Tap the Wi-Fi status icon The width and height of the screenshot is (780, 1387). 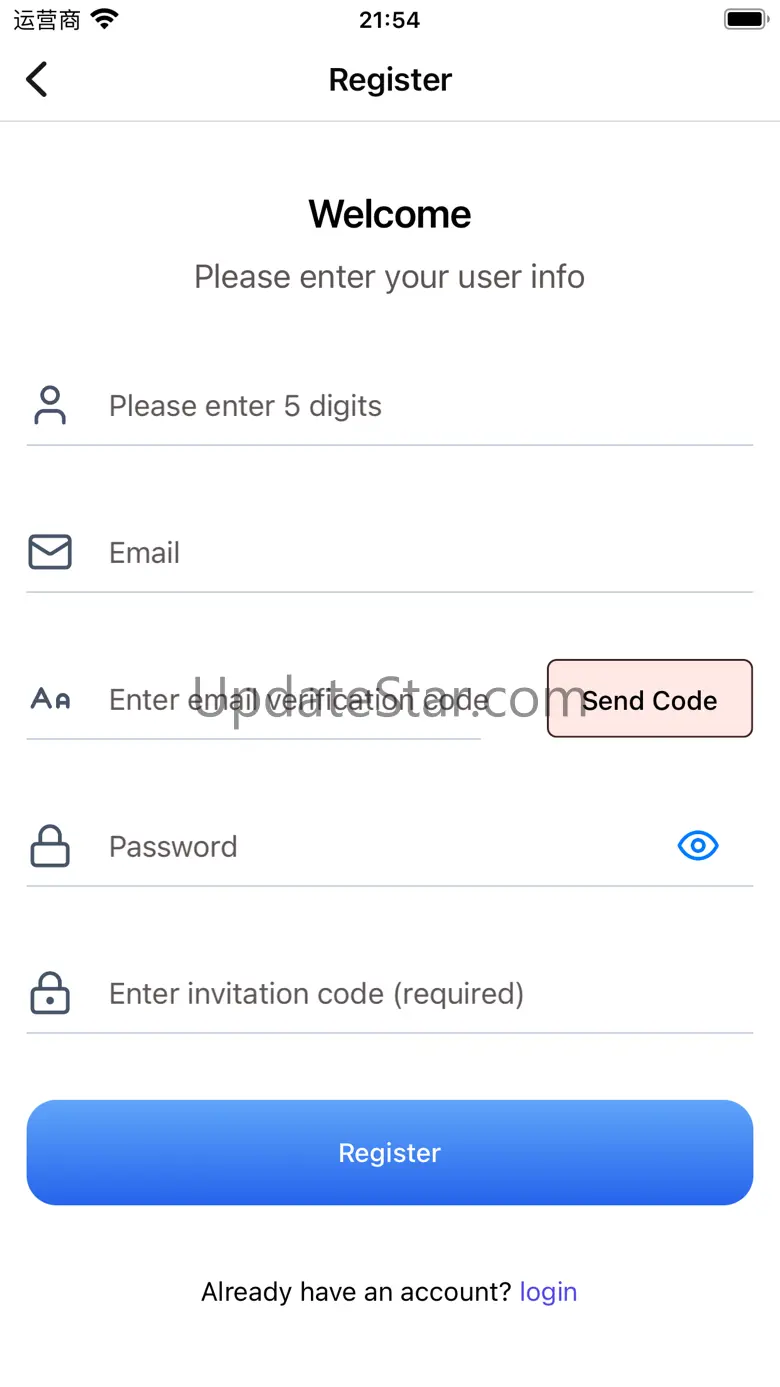pyautogui.click(x=104, y=19)
